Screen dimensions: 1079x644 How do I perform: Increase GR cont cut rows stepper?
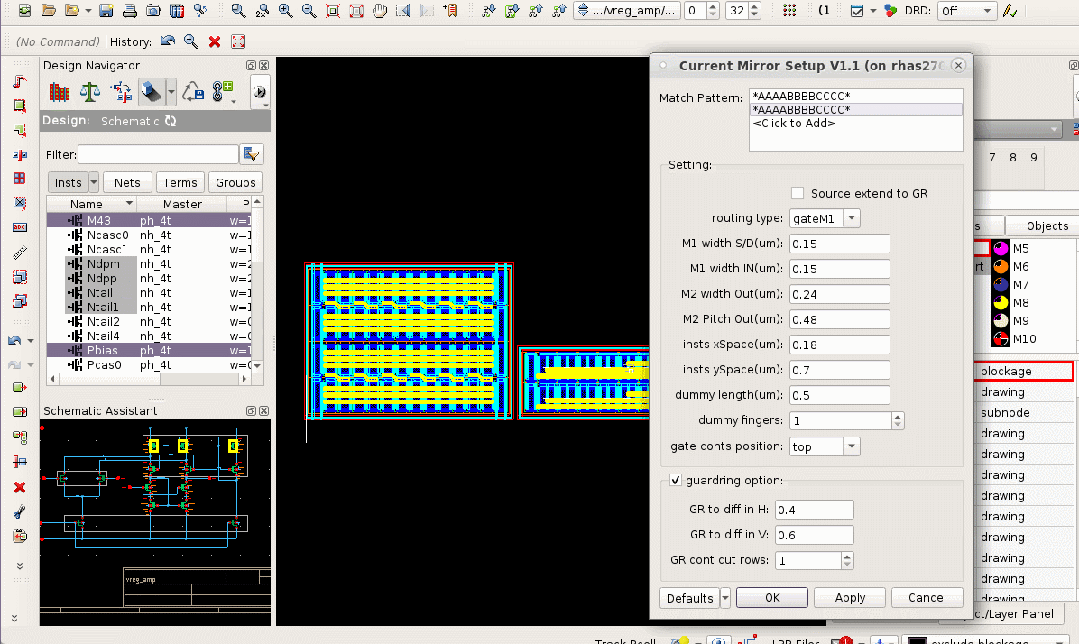847,557
